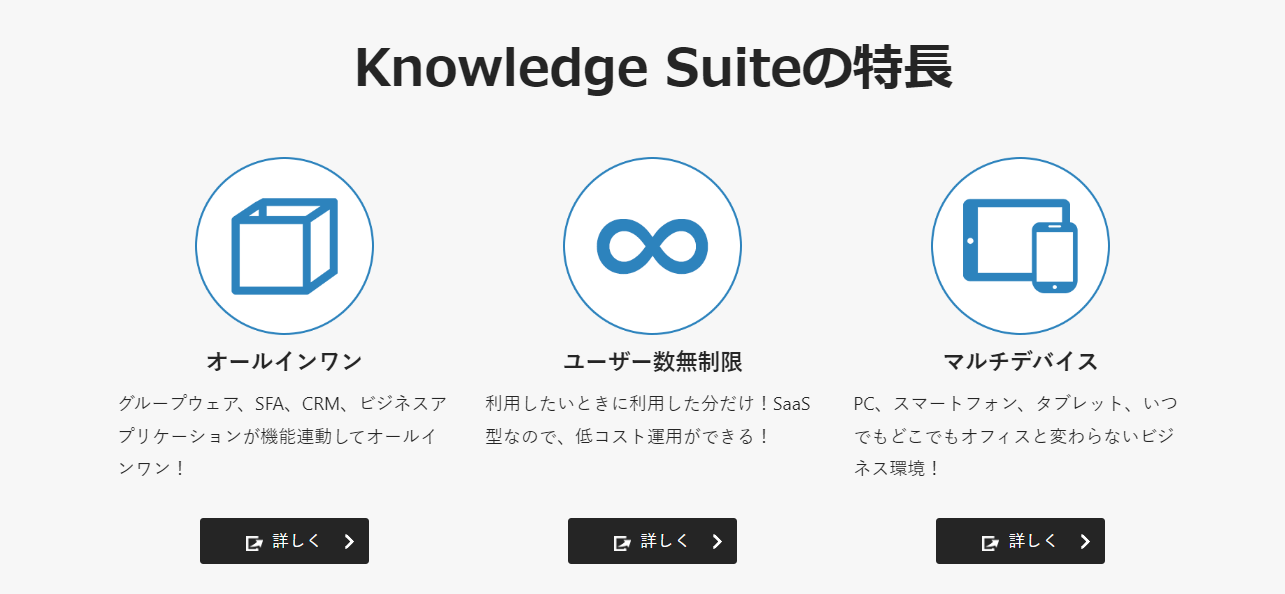Viewport: 1285px width, 594px height.
Task: Click the Knowledge Suiteの特長 title
Action: click(x=653, y=68)
